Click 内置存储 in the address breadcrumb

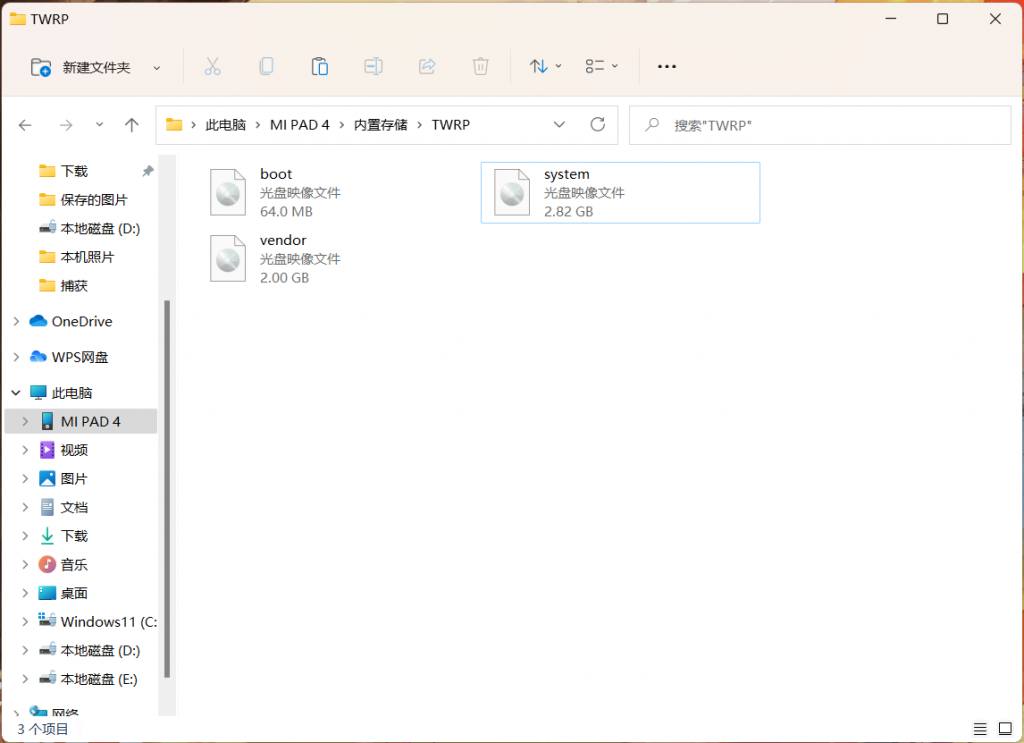tap(380, 125)
